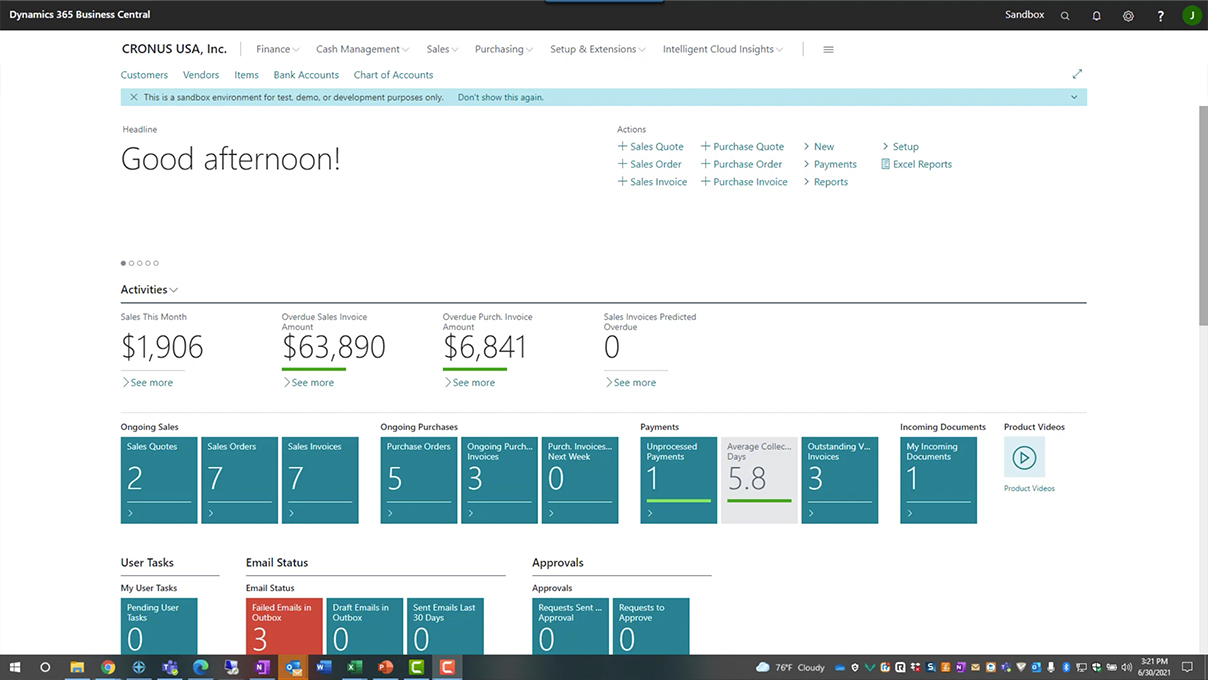
Task: Expand the Finance menu
Action: 278,49
